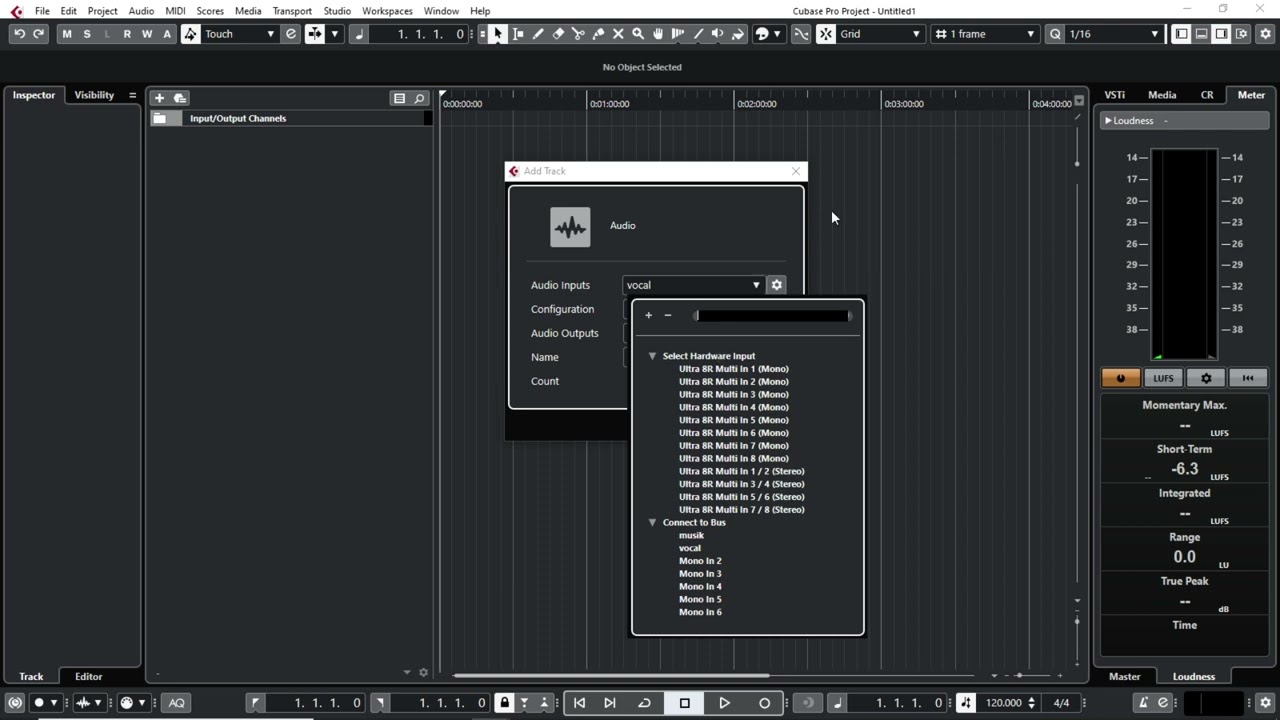Click the input list search field
1280x720 pixels.
[773, 316]
